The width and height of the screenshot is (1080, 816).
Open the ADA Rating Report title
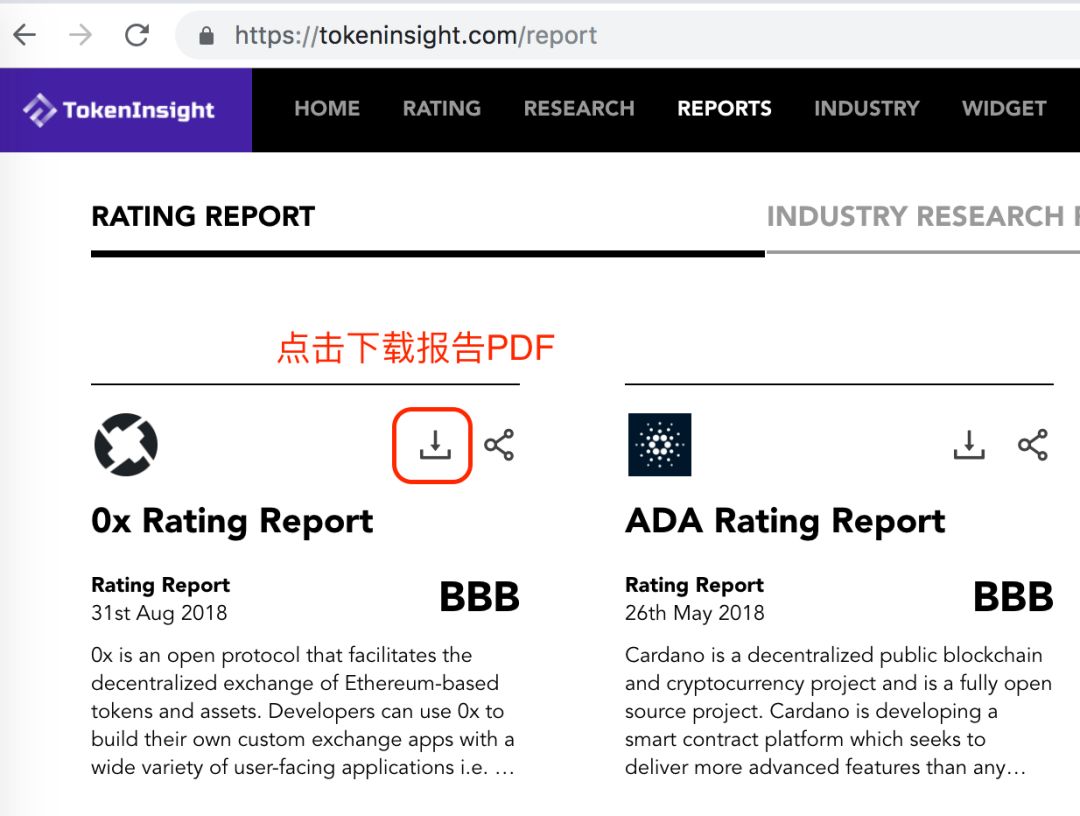(785, 521)
